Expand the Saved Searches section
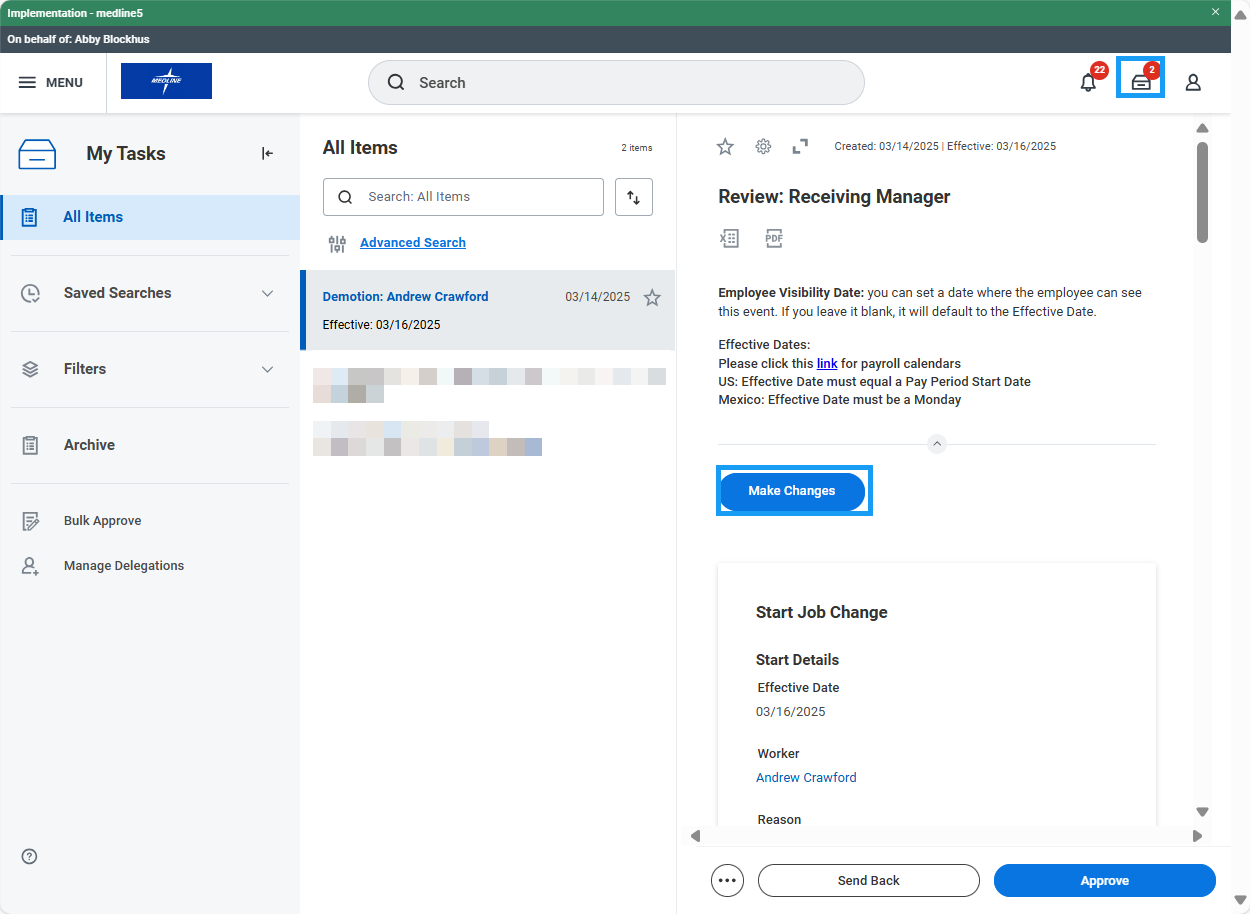Screen dimensions: 1250x914 click(x=267, y=293)
